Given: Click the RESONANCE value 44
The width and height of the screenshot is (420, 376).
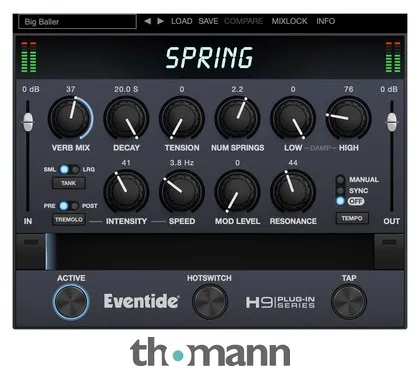Looking at the screenshot, I should (x=293, y=163).
